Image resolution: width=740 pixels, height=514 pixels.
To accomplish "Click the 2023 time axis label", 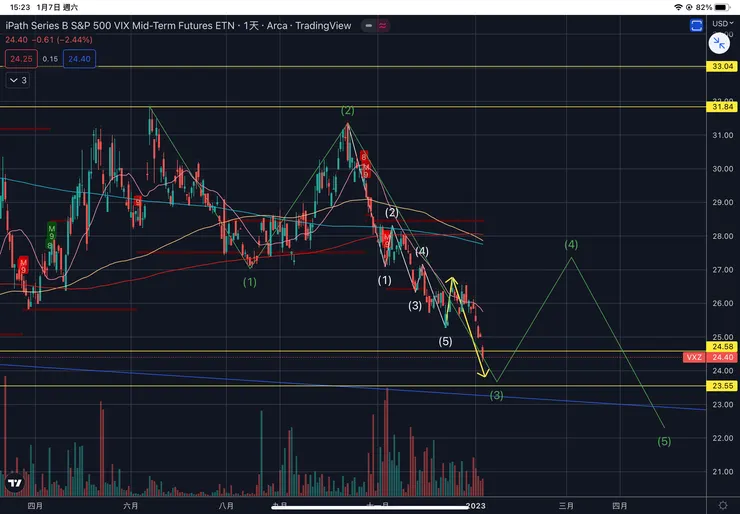I will tap(475, 506).
